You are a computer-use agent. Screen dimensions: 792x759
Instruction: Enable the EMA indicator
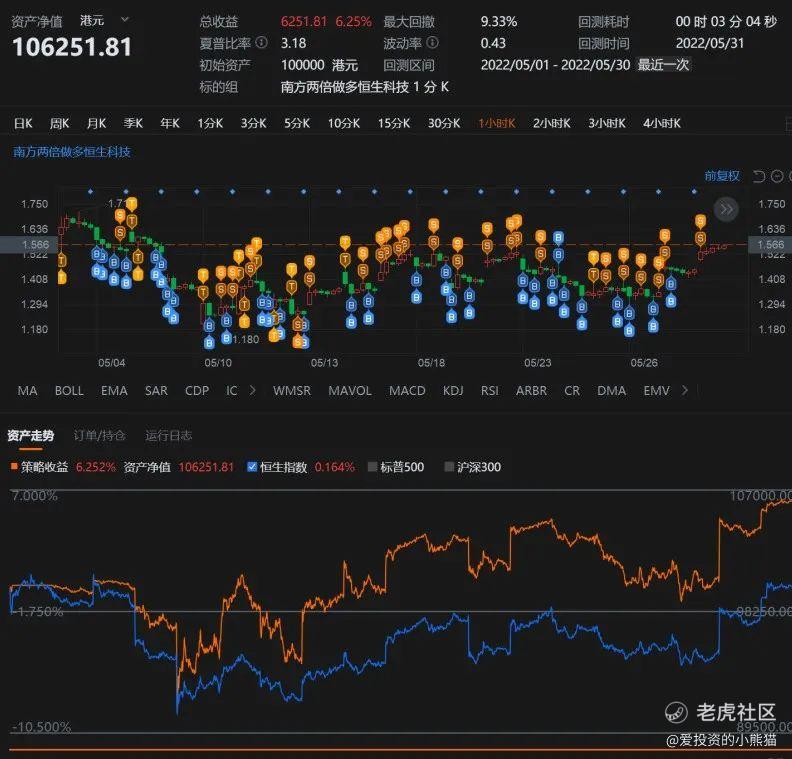114,391
